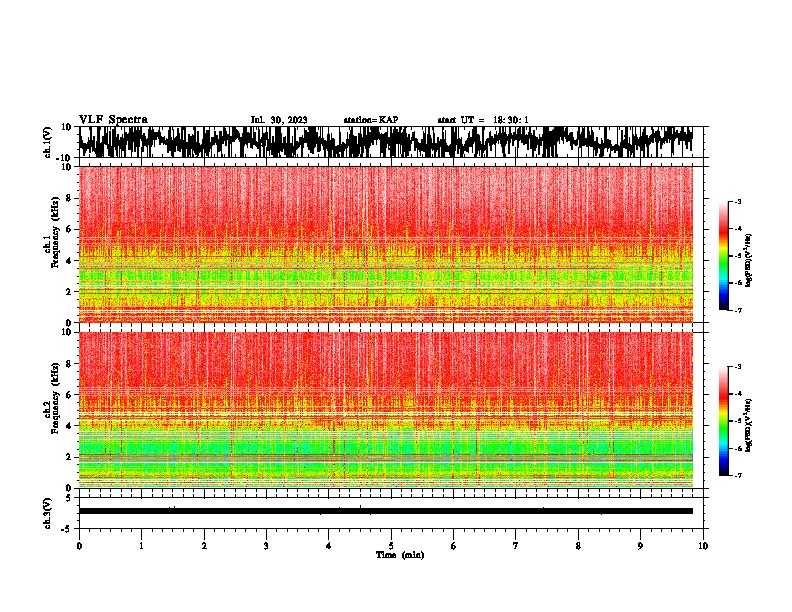
Task: Click time axis tick label "3"
Action: [266, 546]
